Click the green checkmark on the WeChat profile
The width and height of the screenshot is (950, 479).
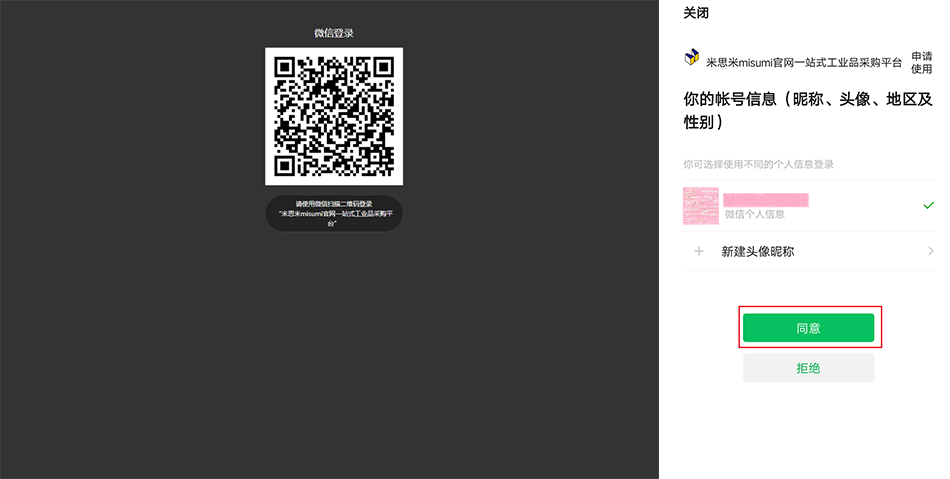(928, 205)
